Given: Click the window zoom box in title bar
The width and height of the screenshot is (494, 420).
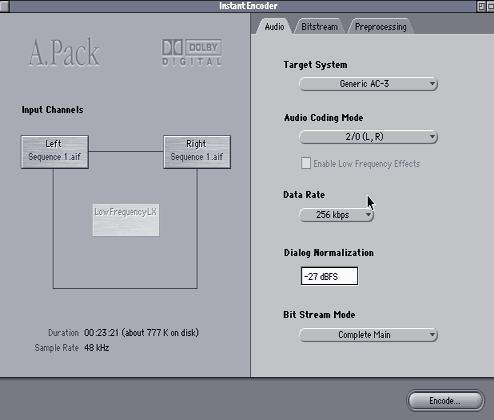Looking at the screenshot, I should click(481, 6).
